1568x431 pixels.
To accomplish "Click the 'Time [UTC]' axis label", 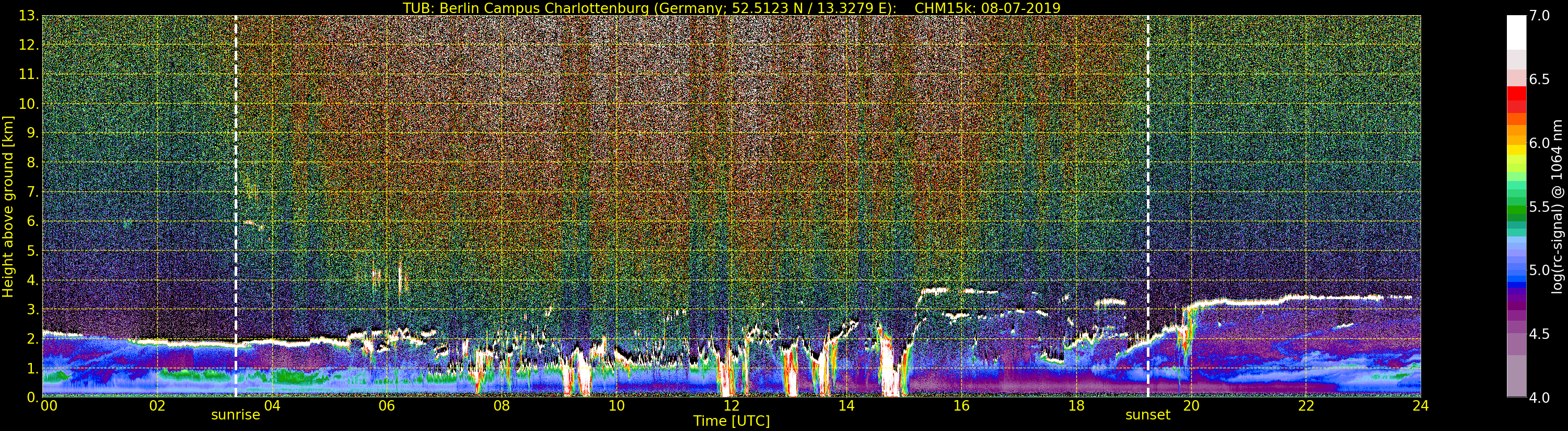I will click(x=731, y=421).
